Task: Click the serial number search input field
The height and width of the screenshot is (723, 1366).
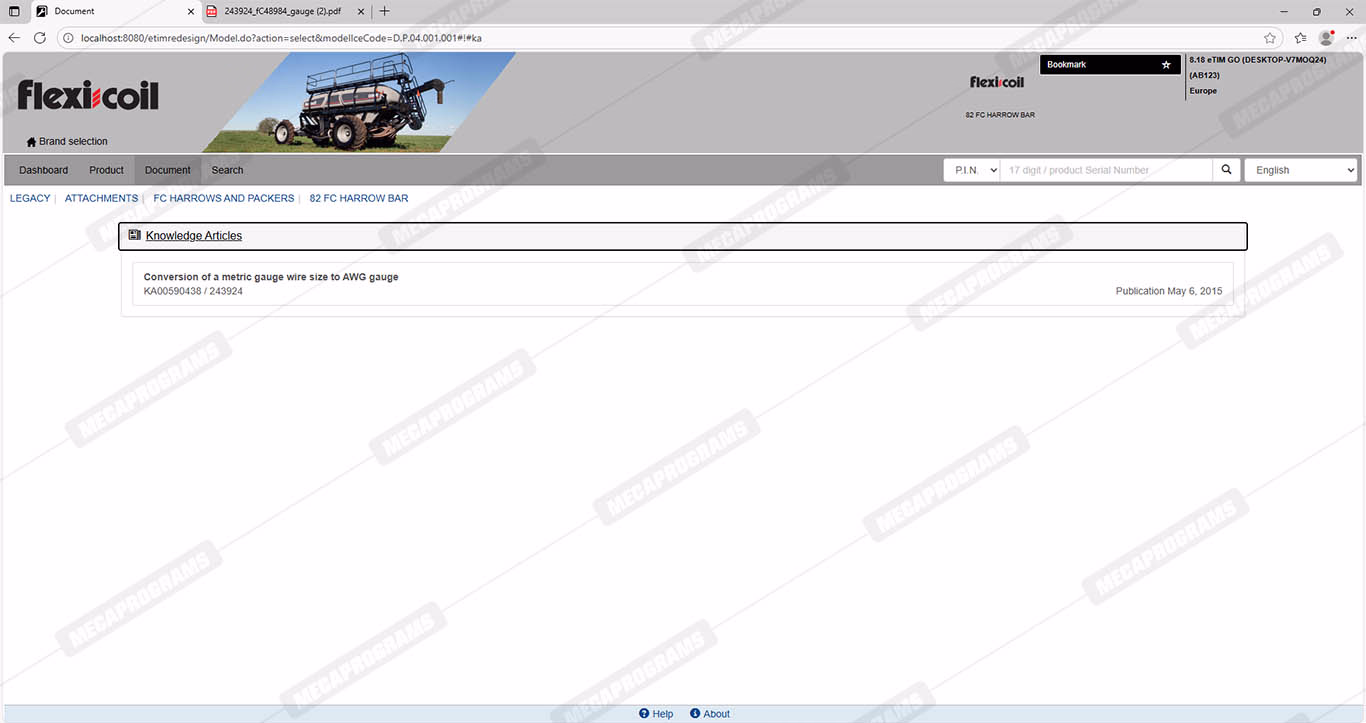Action: [x=1106, y=170]
